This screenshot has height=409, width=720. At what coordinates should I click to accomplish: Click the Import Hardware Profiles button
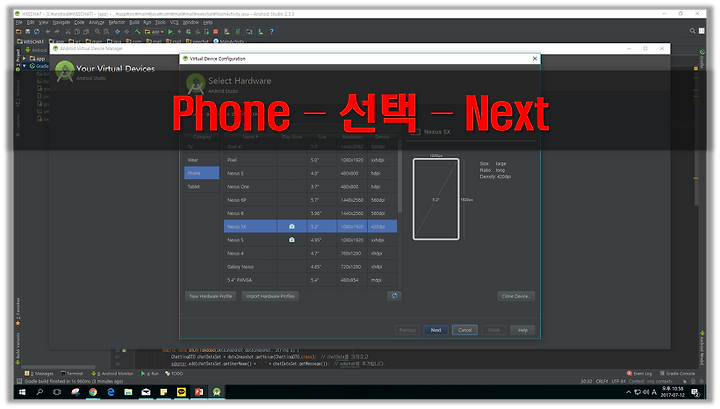(270, 296)
